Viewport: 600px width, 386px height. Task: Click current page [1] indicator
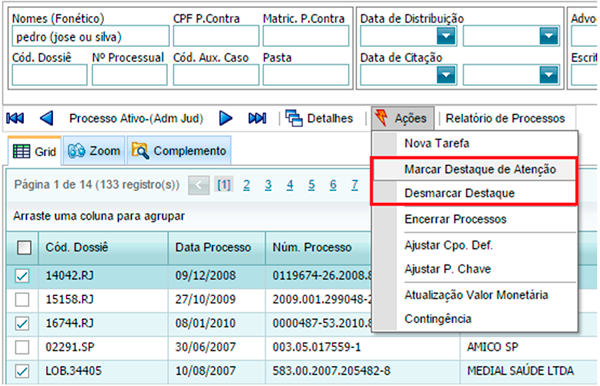point(224,185)
